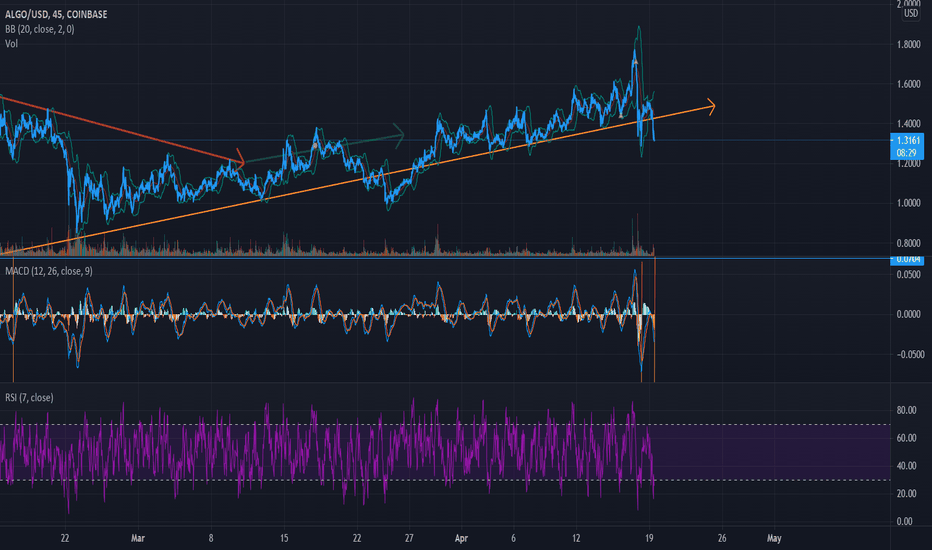Click the 1.8000 price axis label
Image resolution: width=932 pixels, height=550 pixels.
point(908,45)
